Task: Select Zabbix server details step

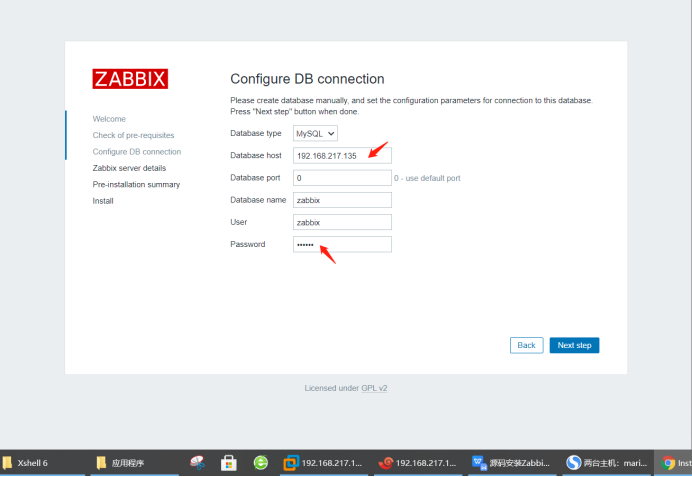Action: [x=129, y=168]
